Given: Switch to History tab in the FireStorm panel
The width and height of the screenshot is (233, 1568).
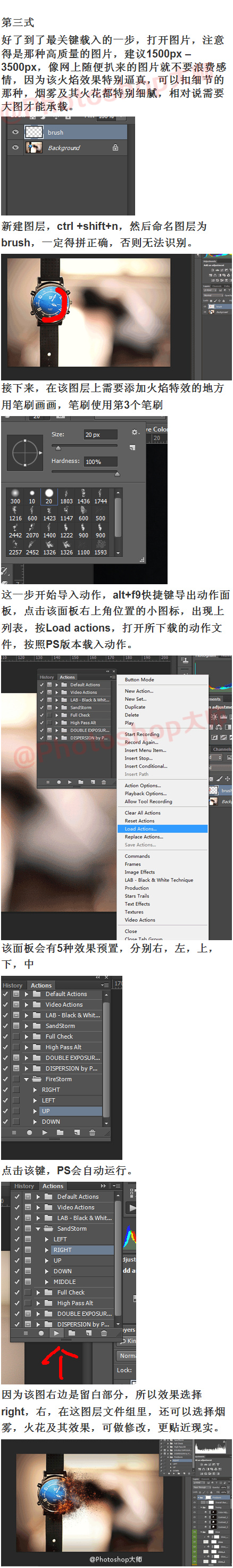Looking at the screenshot, I should tap(12, 985).
